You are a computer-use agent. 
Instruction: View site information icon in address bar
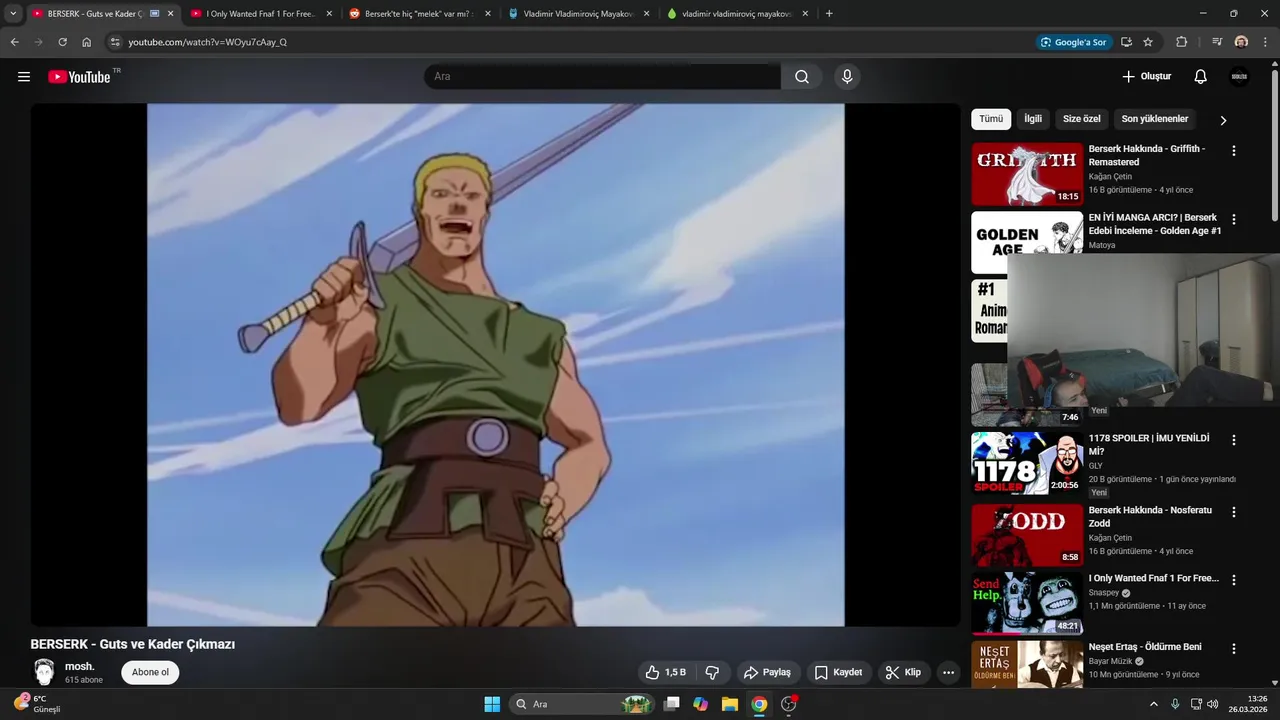coord(115,42)
